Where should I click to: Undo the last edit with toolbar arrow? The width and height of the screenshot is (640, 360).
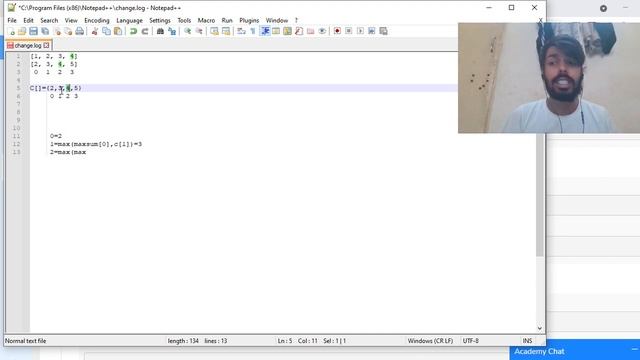click(x=133, y=31)
